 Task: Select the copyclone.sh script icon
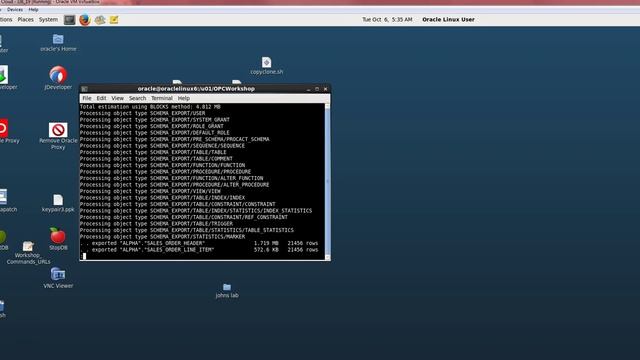click(x=267, y=66)
